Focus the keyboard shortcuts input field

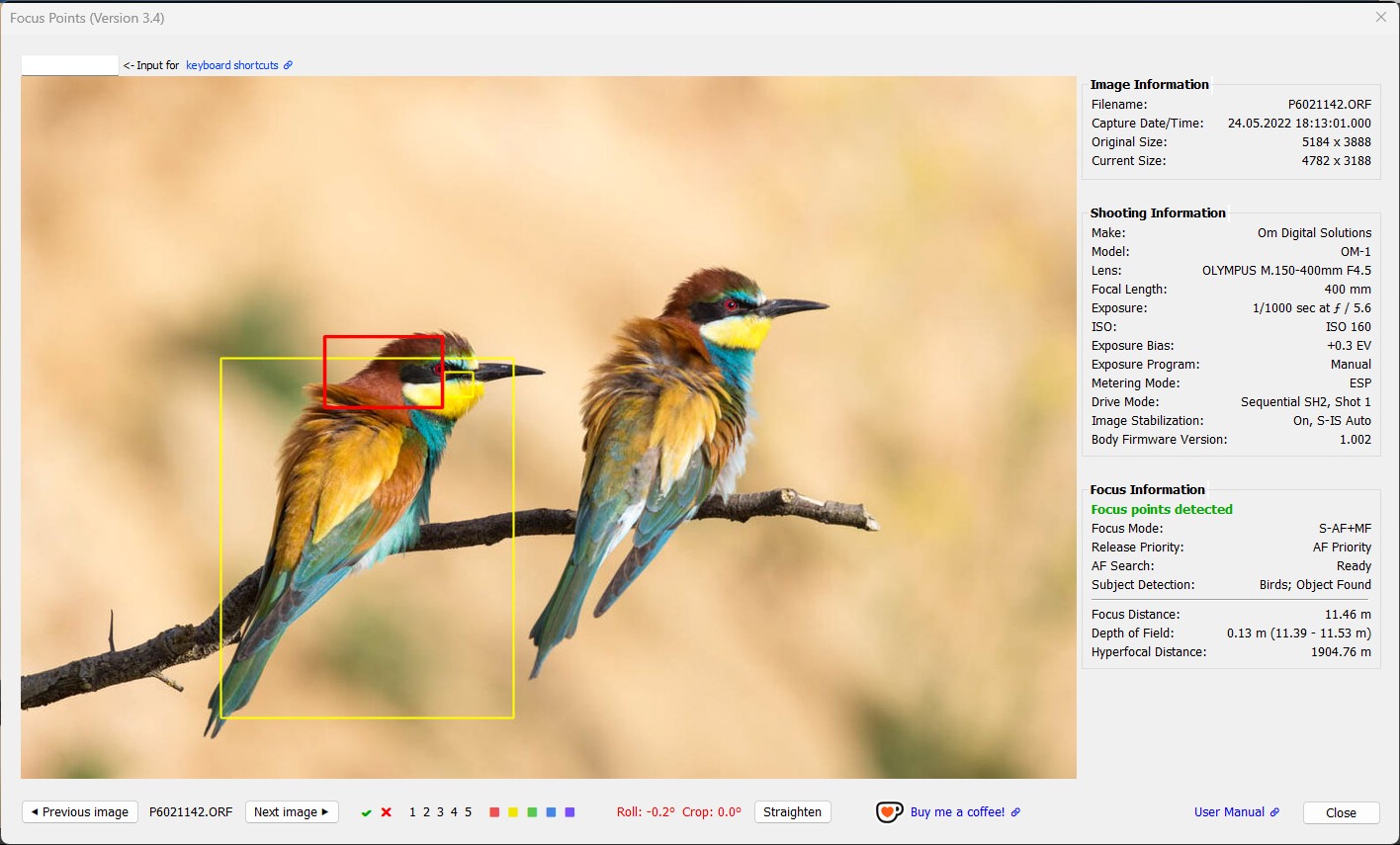tap(70, 65)
